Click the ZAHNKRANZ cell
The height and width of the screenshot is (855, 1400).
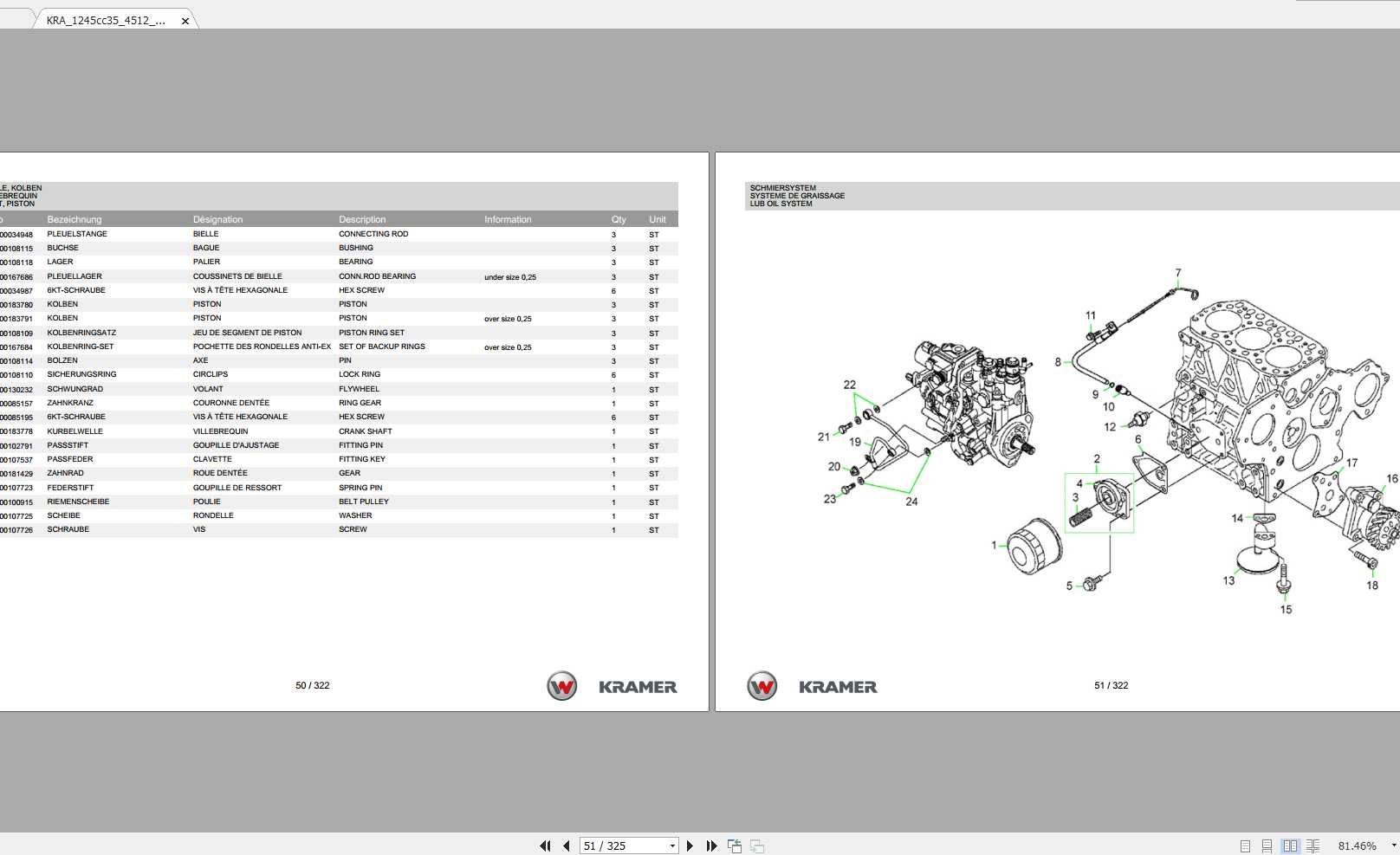tap(71, 403)
